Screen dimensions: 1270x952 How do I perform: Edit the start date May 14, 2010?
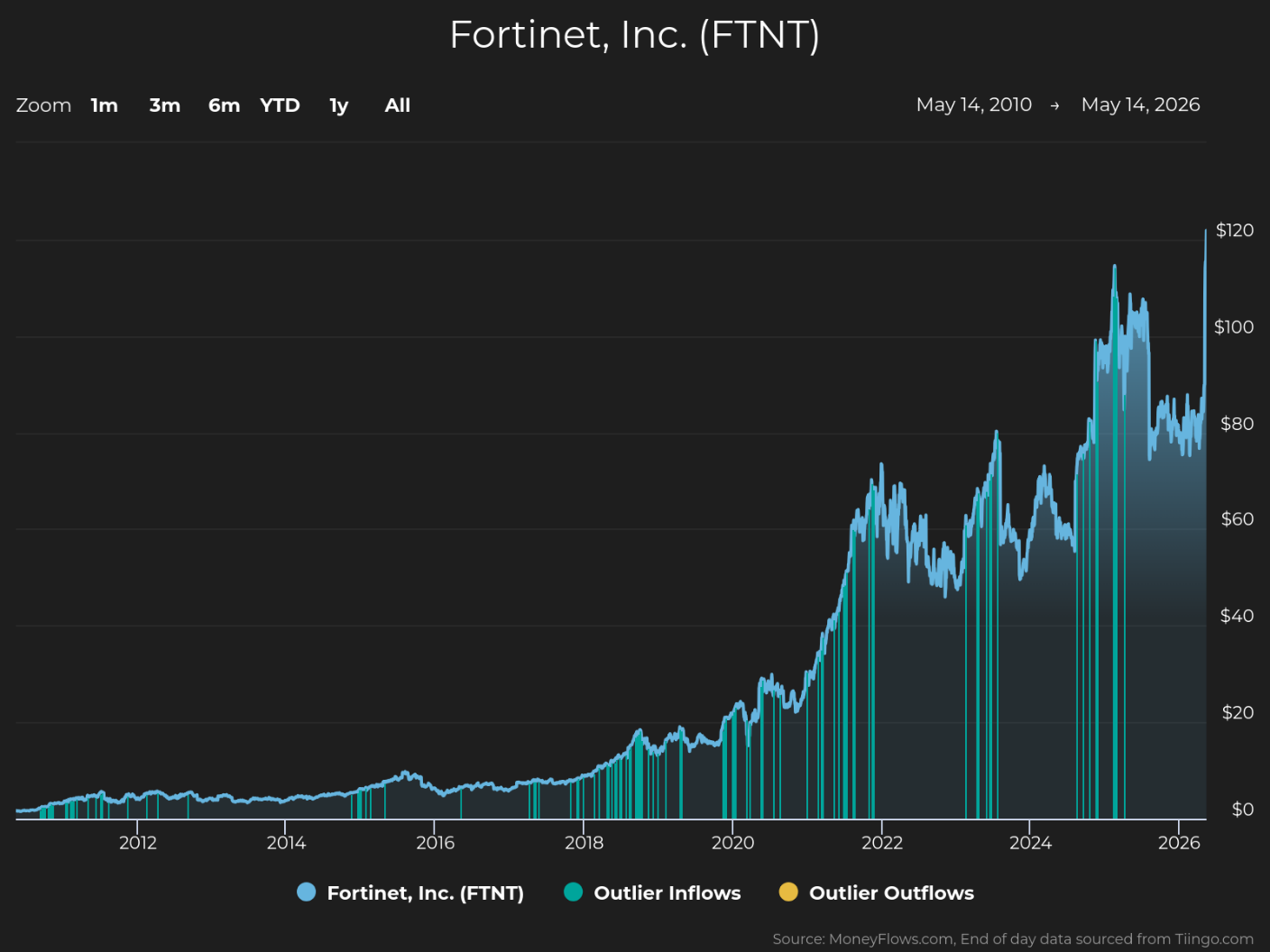(974, 105)
